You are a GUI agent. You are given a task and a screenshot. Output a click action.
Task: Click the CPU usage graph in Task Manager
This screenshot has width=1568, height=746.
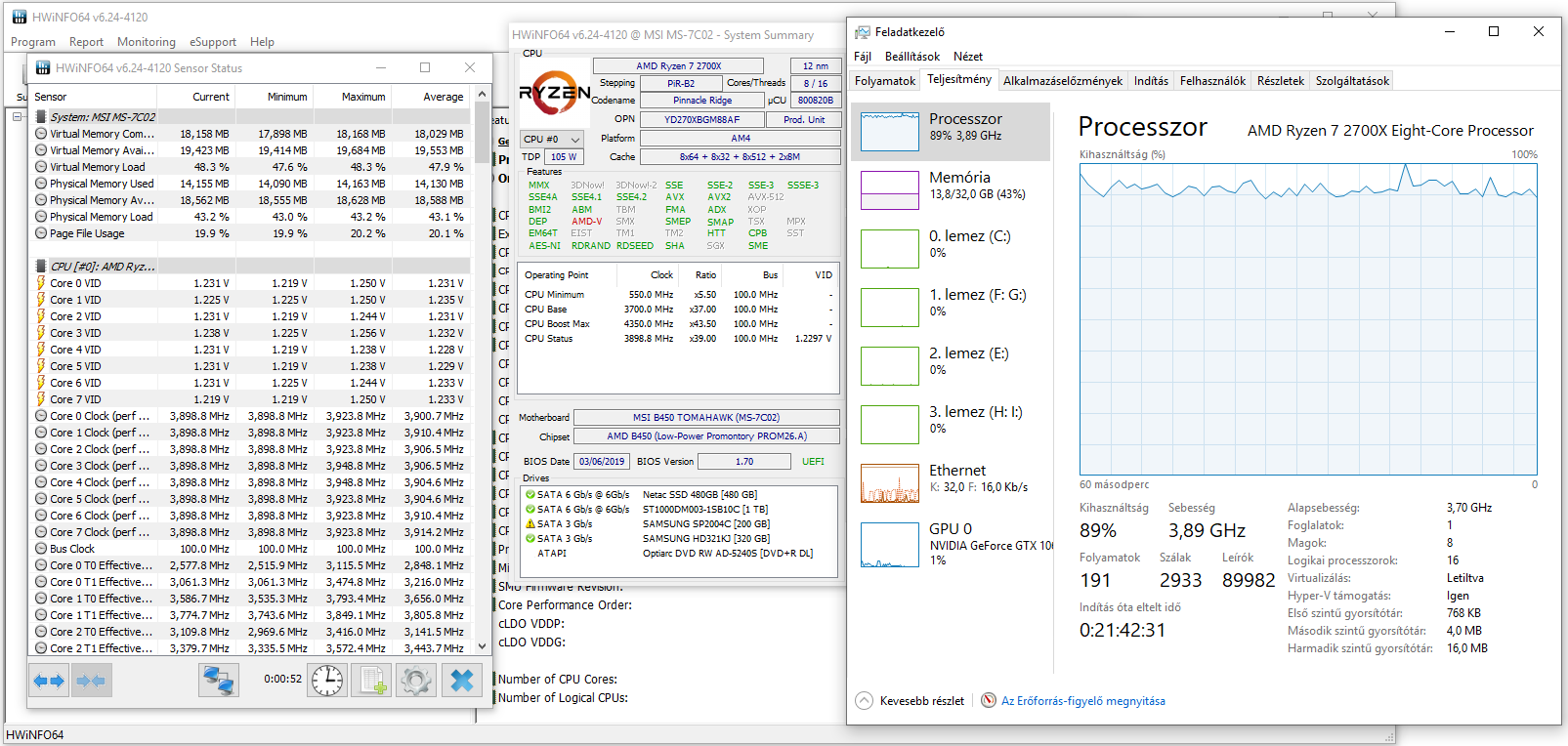point(1308,319)
